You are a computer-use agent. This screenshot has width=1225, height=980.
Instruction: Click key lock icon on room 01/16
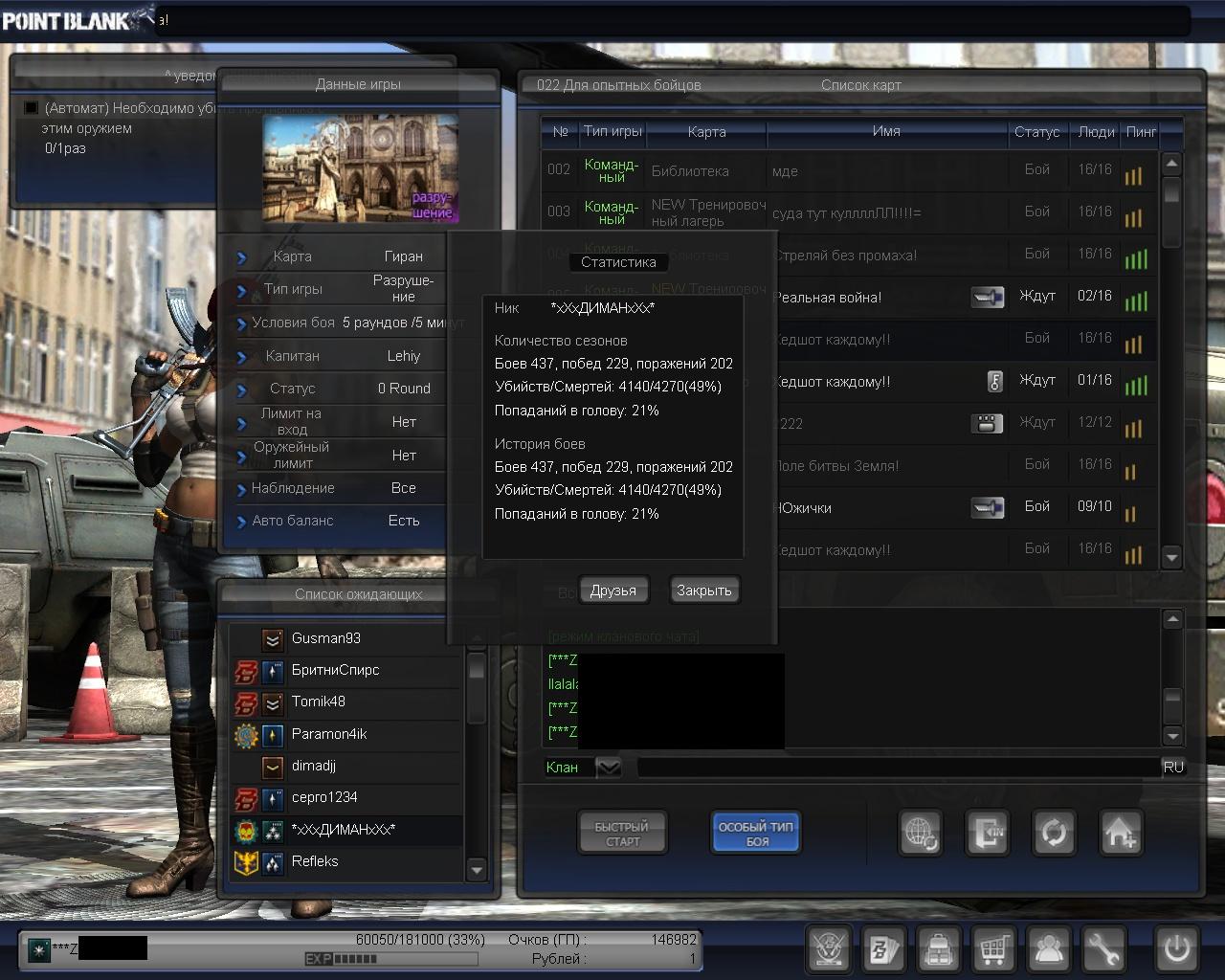995,382
